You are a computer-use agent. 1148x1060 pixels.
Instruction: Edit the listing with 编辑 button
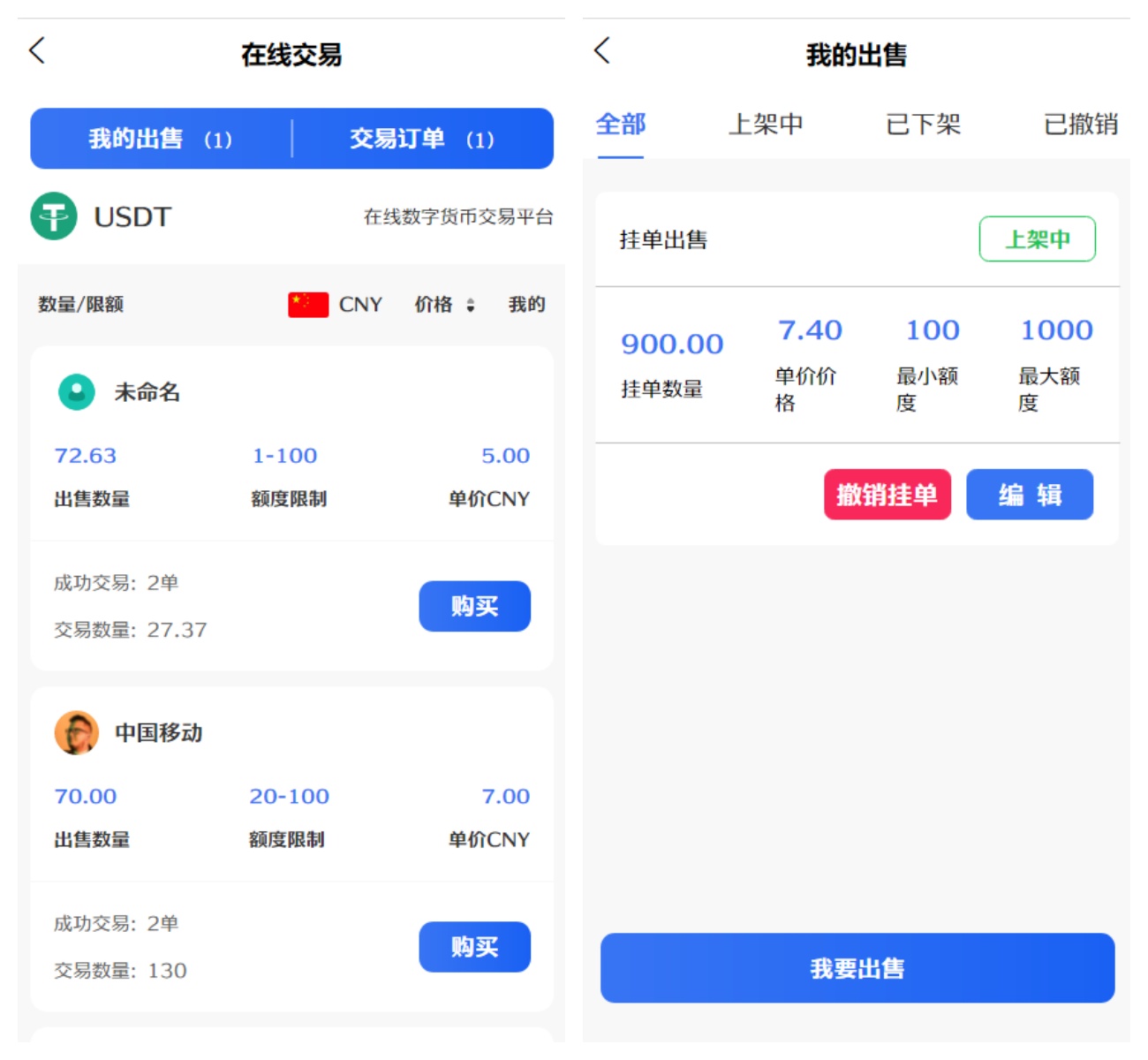(1030, 495)
